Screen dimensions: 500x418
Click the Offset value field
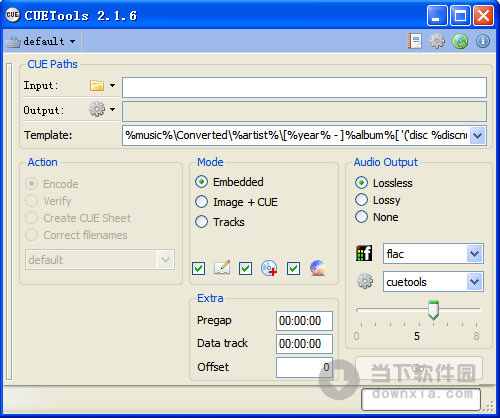tap(304, 367)
